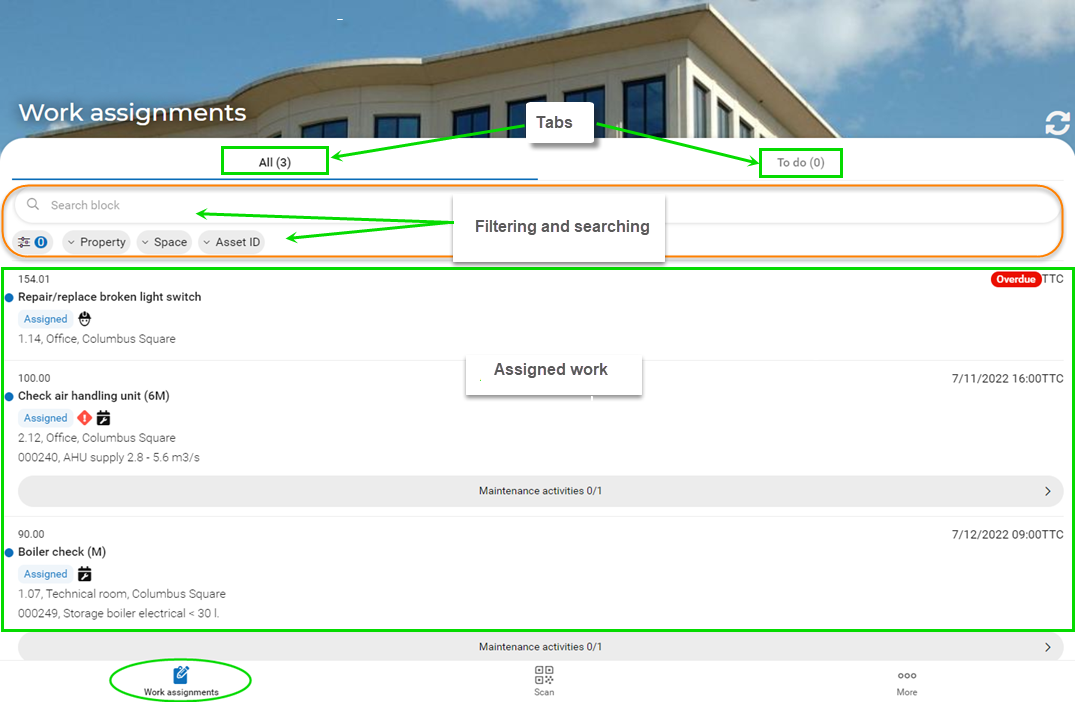Viewport: 1075px width, 702px height.
Task: Open the More menu in bottom navigation
Action: 906,680
